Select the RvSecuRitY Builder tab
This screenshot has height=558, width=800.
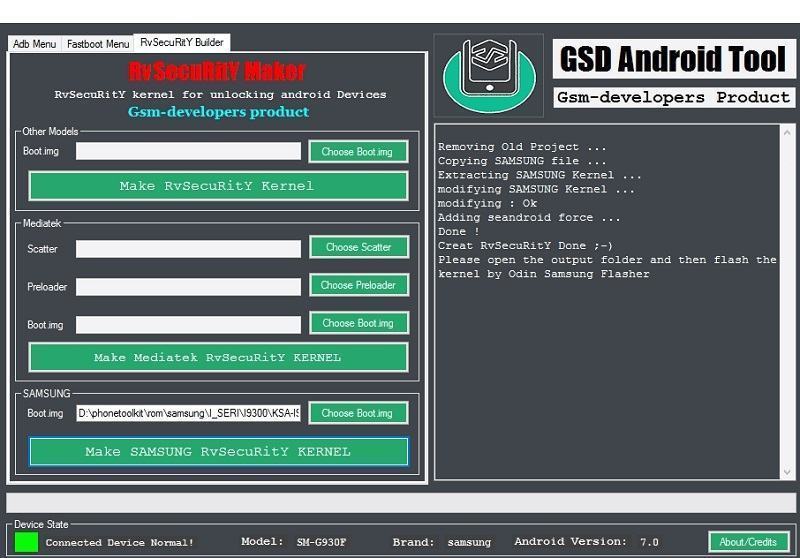pos(182,43)
